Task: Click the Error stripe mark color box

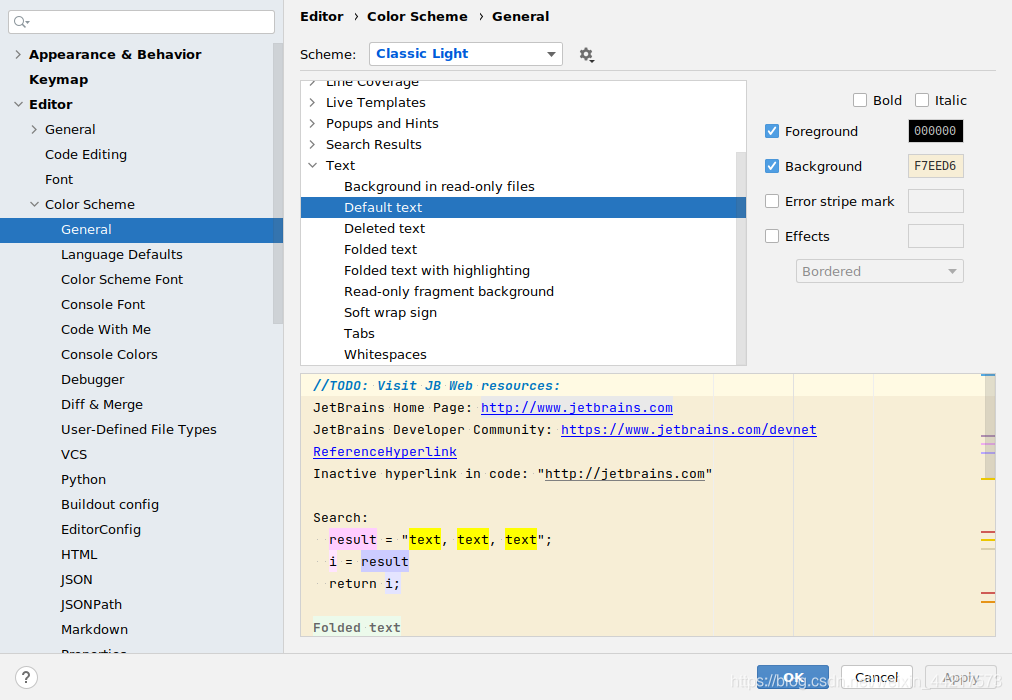Action: pos(935,201)
